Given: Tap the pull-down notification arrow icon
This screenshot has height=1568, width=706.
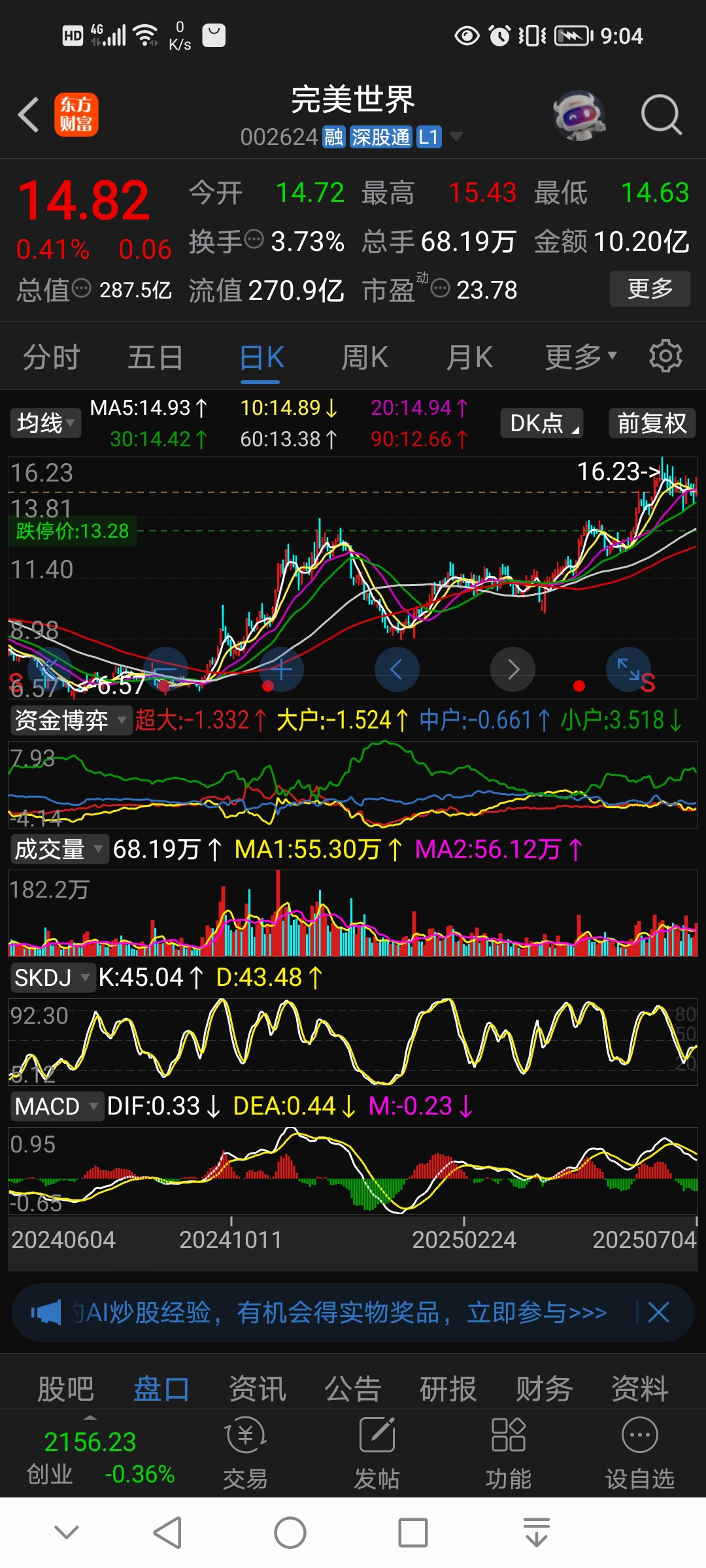Looking at the screenshot, I should click(x=537, y=1533).
